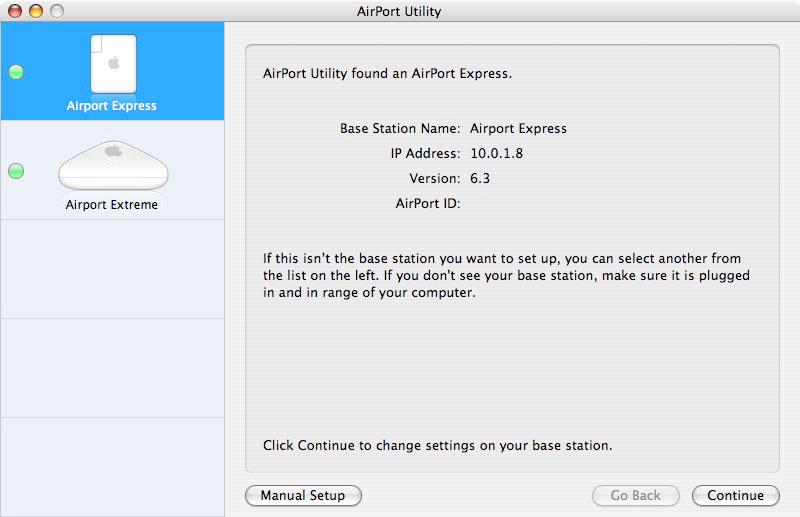Close the AirPort Utility window

coord(15,11)
